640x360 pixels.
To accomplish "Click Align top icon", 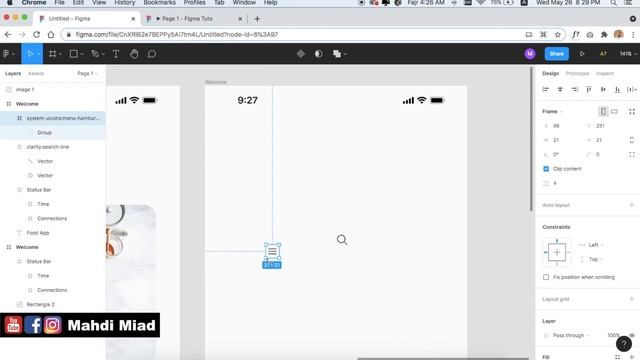I will [589, 89].
